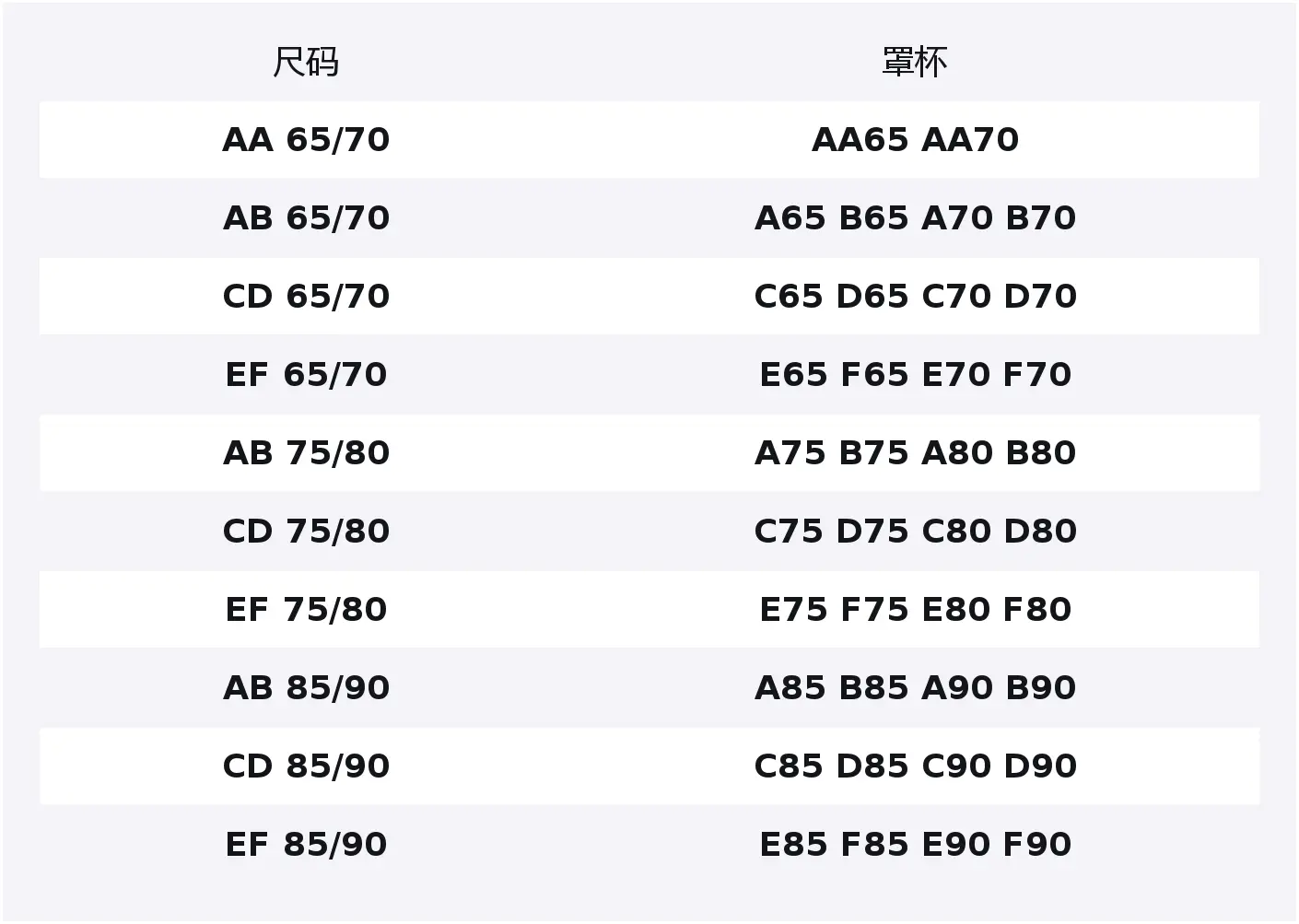Click the C75 D75 C80 D80 cell
Screen dimensions: 1299x924
[915, 532]
